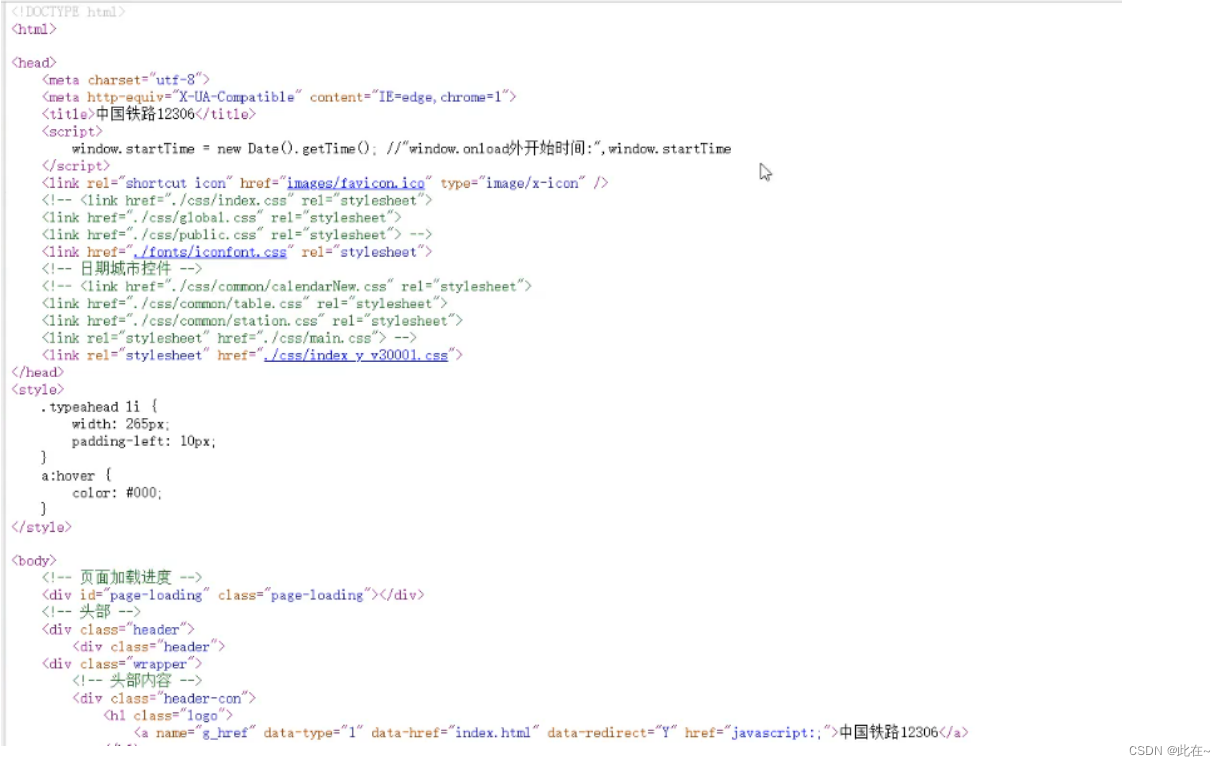
Task: Click the page-loading div line
Action: 233,595
